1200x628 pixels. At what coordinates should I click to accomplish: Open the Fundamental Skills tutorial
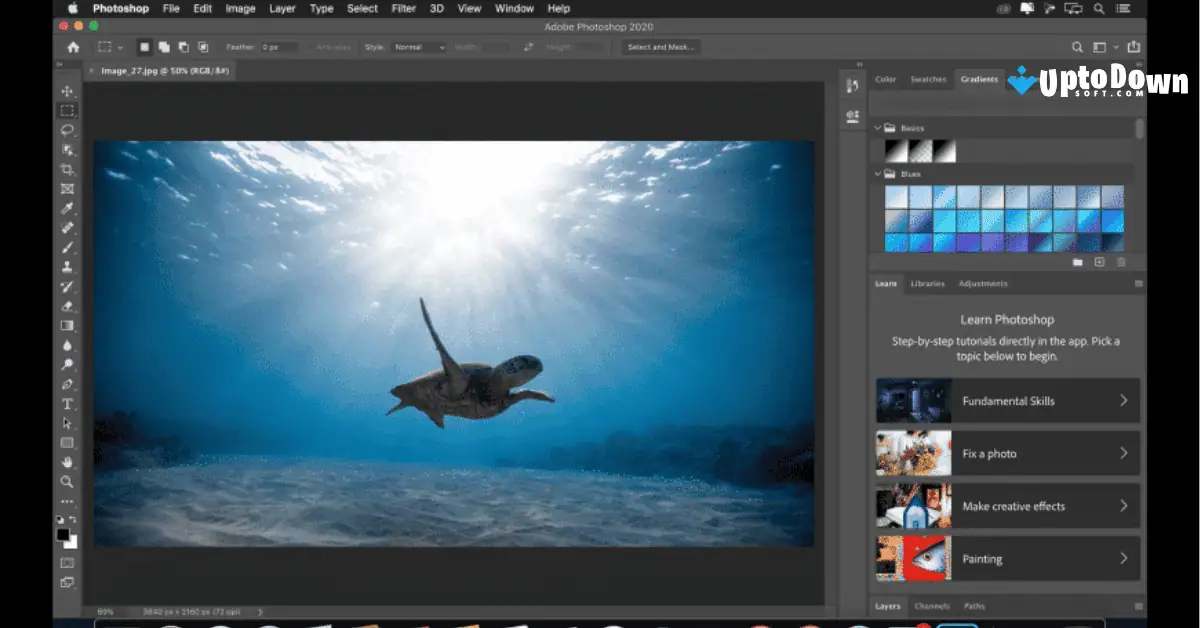coord(1007,400)
